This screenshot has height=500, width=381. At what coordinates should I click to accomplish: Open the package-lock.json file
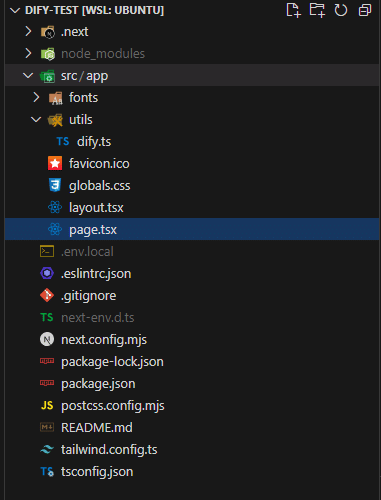tap(113, 362)
